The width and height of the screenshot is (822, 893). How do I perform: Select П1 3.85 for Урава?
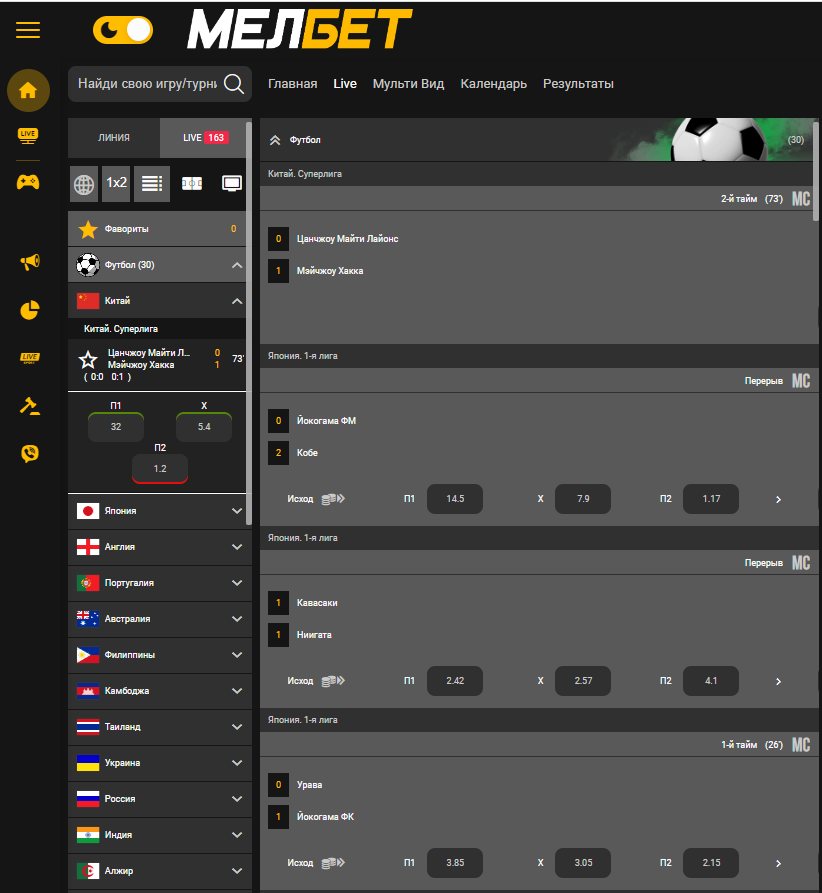click(x=455, y=863)
